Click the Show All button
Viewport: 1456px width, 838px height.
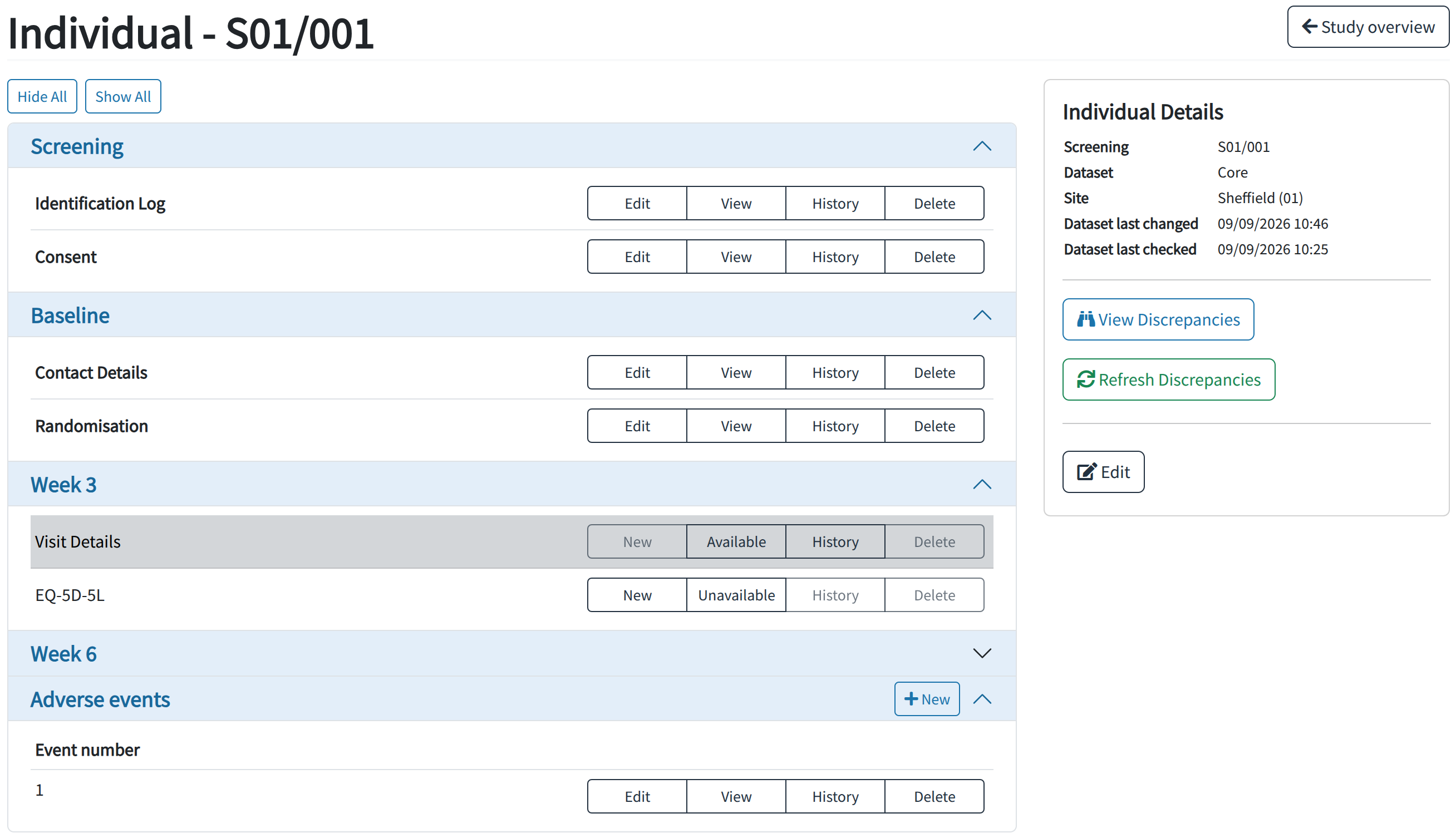(123, 96)
